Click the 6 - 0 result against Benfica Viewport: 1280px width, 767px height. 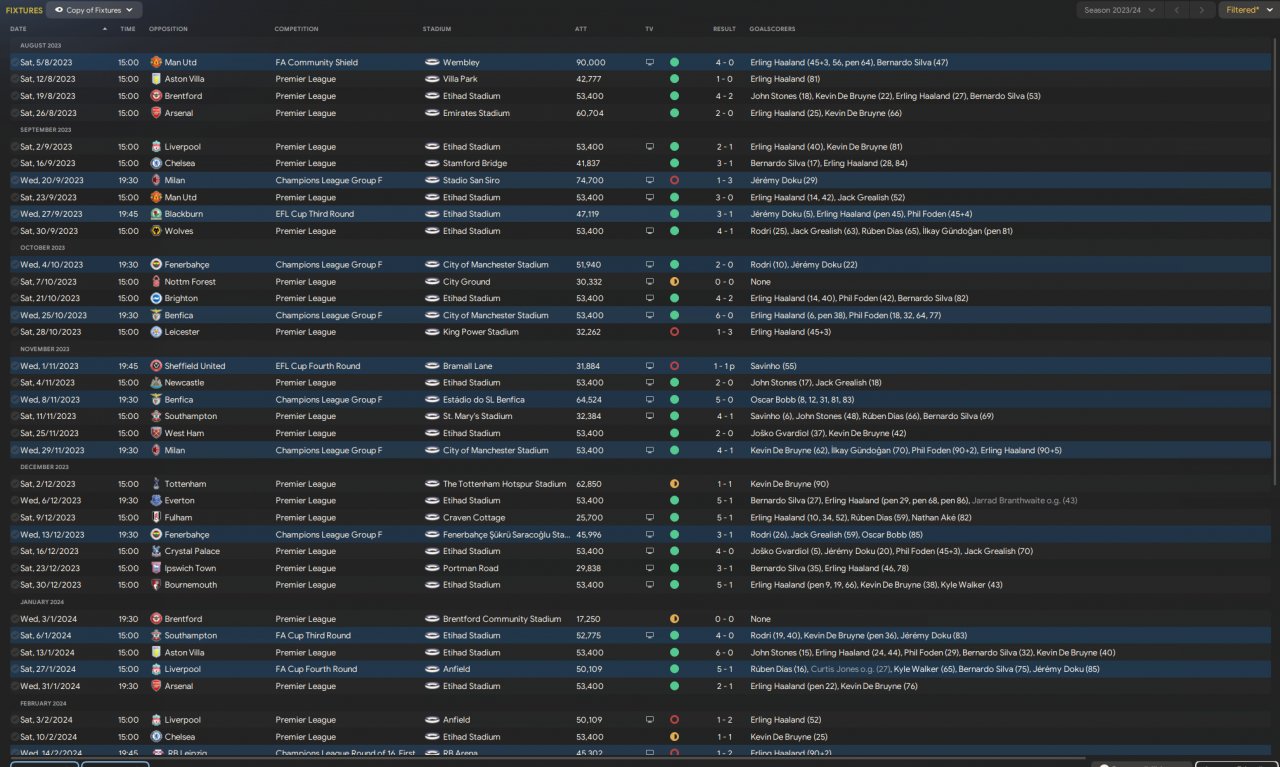[724, 315]
